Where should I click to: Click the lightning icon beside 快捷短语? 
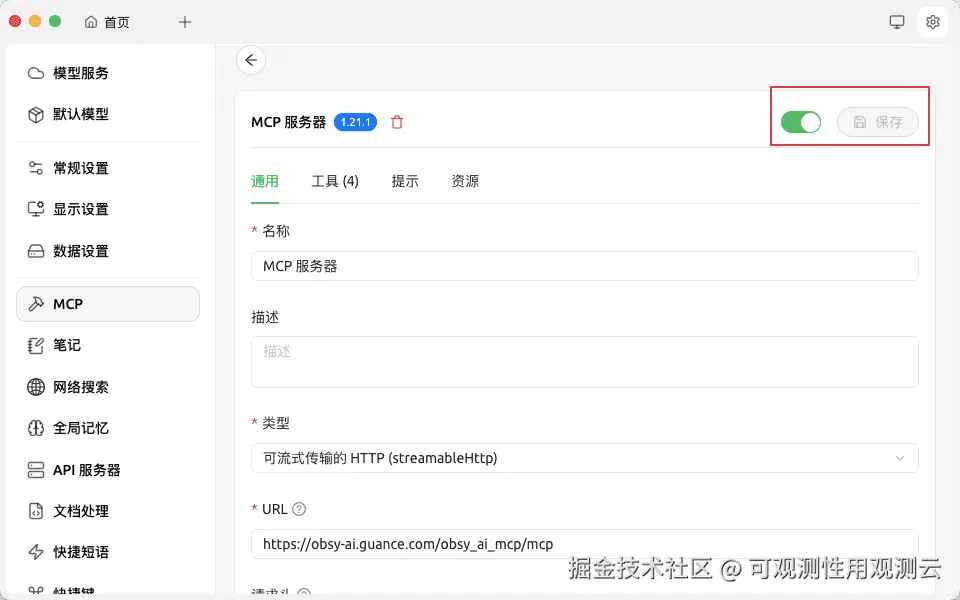point(36,552)
